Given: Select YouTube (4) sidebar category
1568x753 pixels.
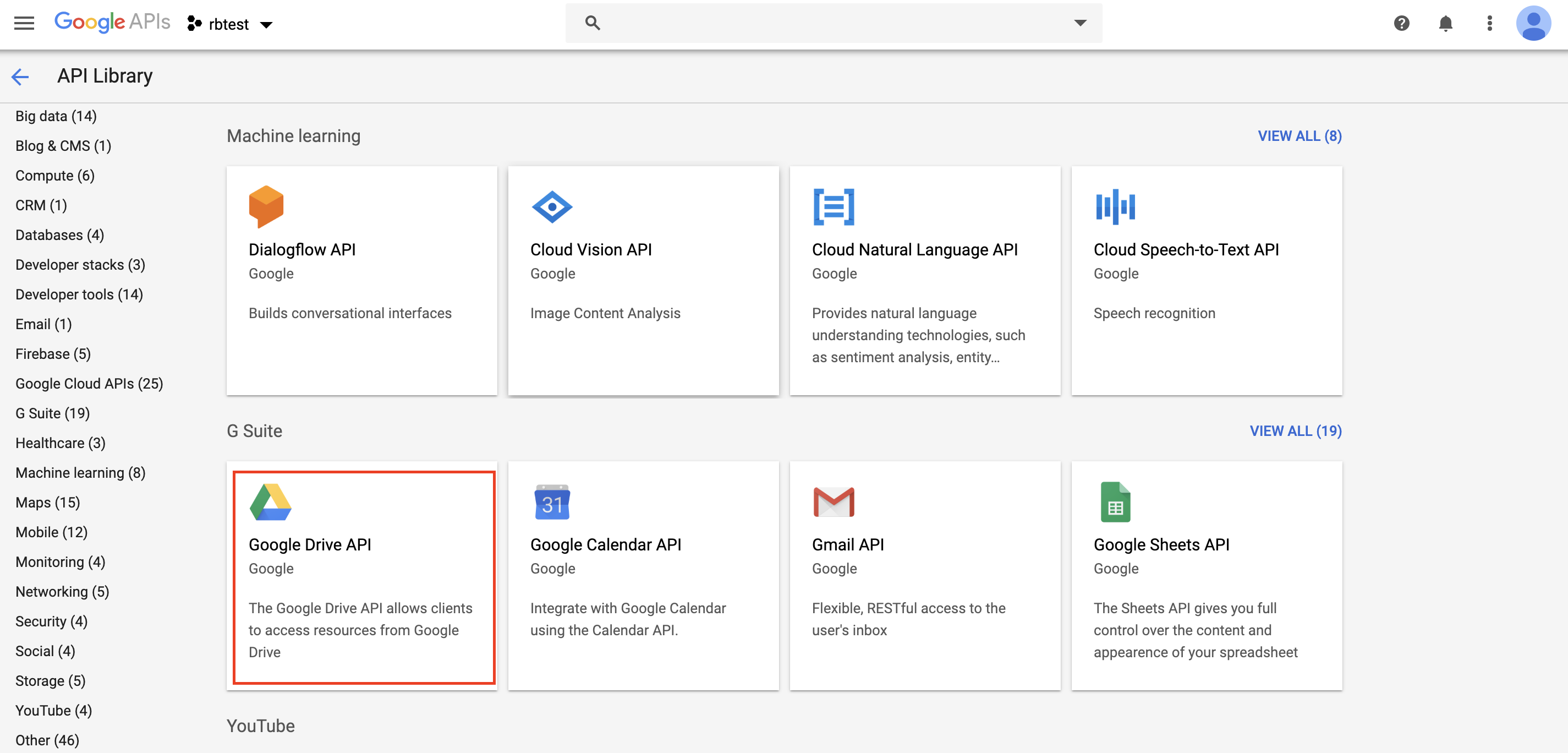Looking at the screenshot, I should click(x=53, y=711).
